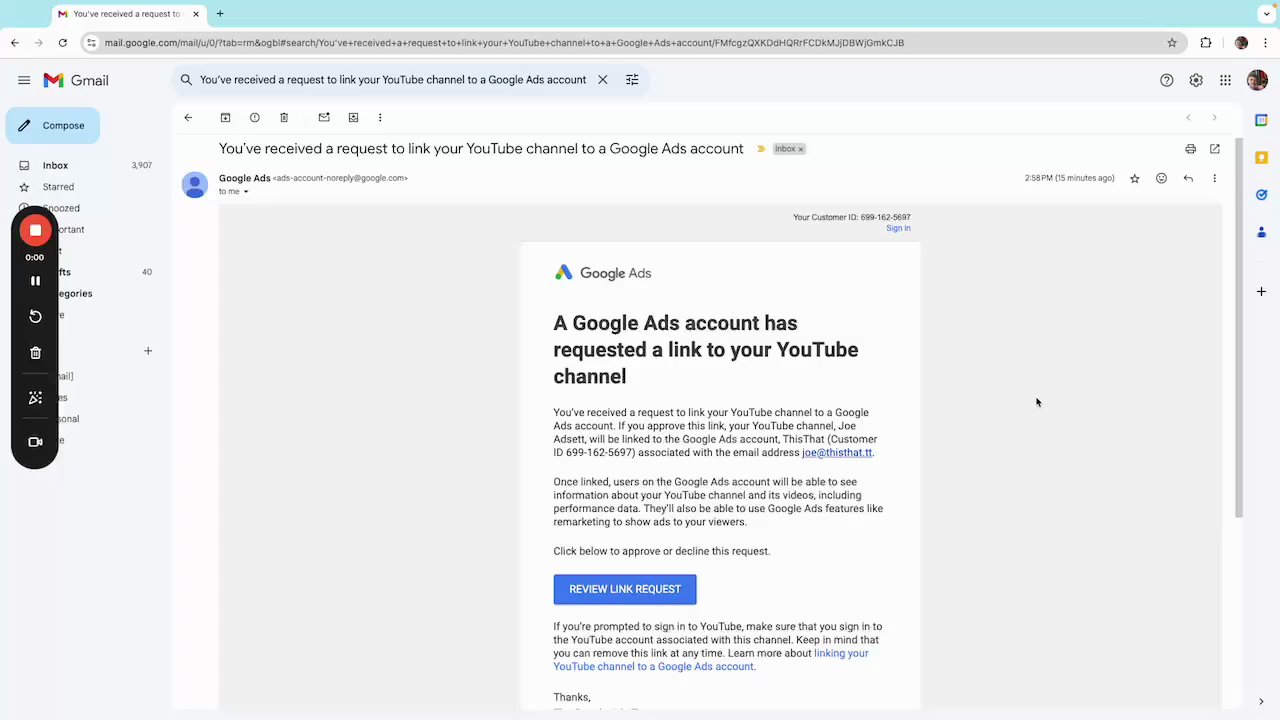The image size is (1280, 720).
Task: Toggle the importance marker beside the subject
Action: (x=761, y=149)
